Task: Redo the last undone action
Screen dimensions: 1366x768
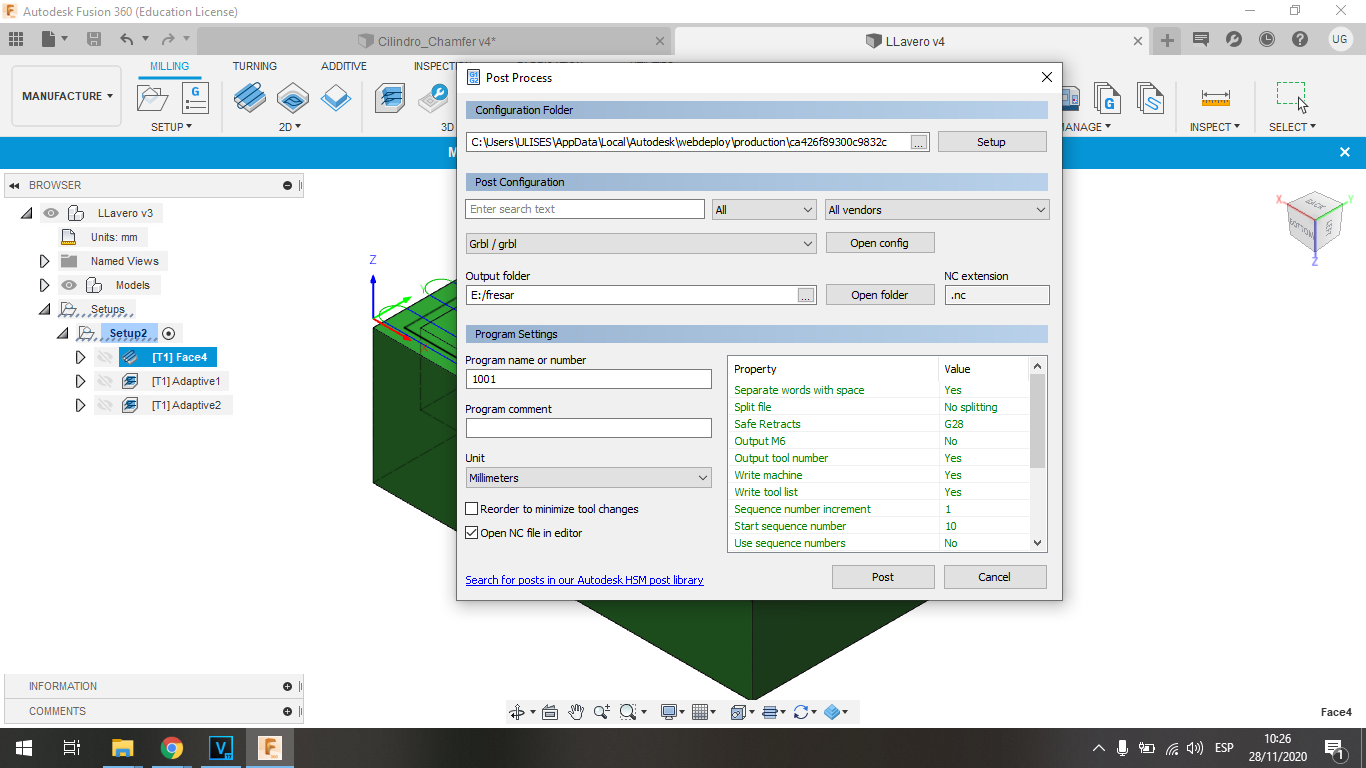Action: tap(168, 40)
